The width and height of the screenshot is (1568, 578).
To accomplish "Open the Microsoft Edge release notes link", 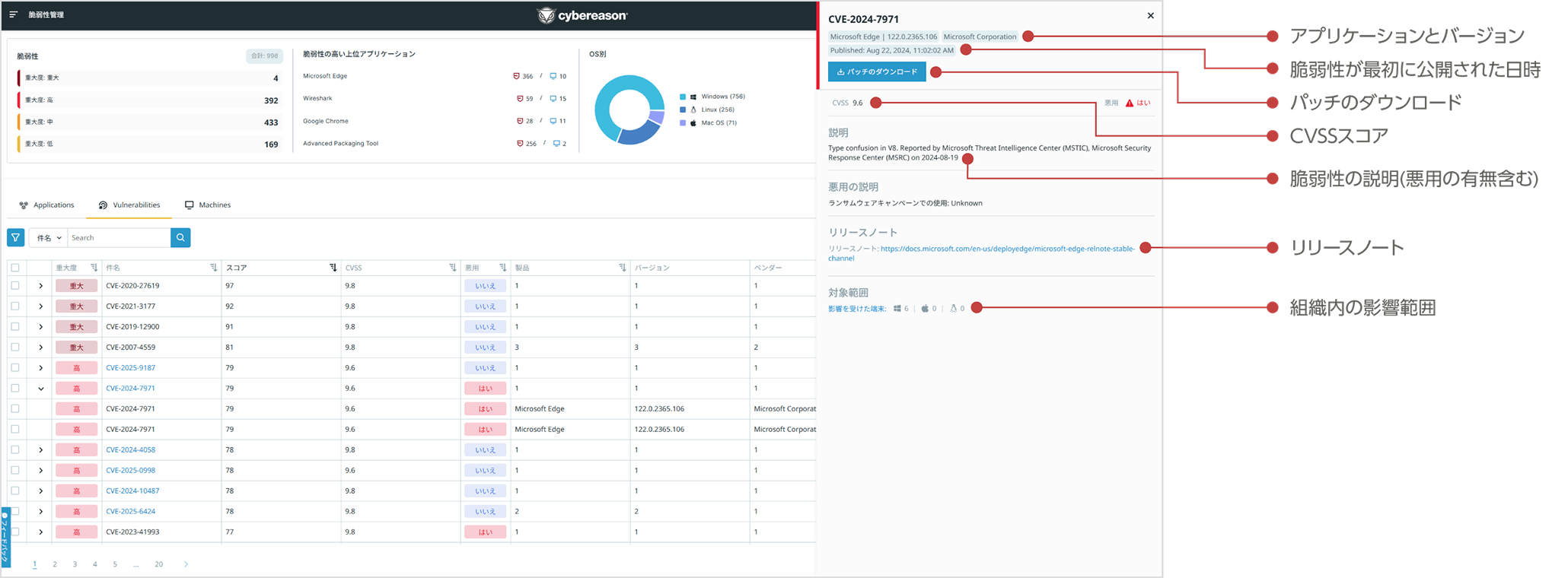I will (1006, 249).
